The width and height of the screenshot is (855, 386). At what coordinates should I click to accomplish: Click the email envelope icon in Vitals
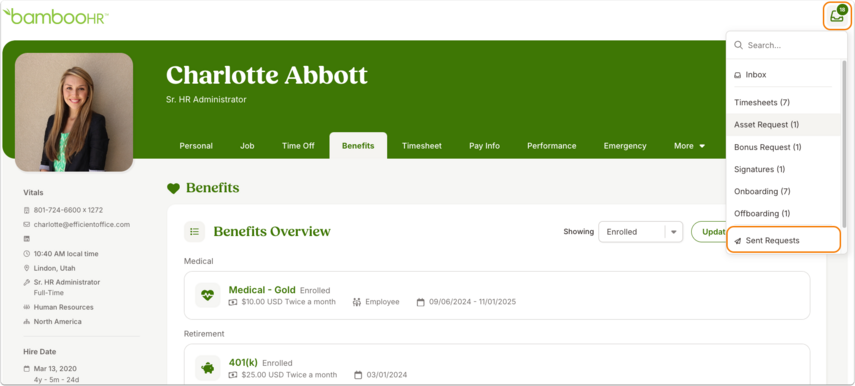[26, 225]
